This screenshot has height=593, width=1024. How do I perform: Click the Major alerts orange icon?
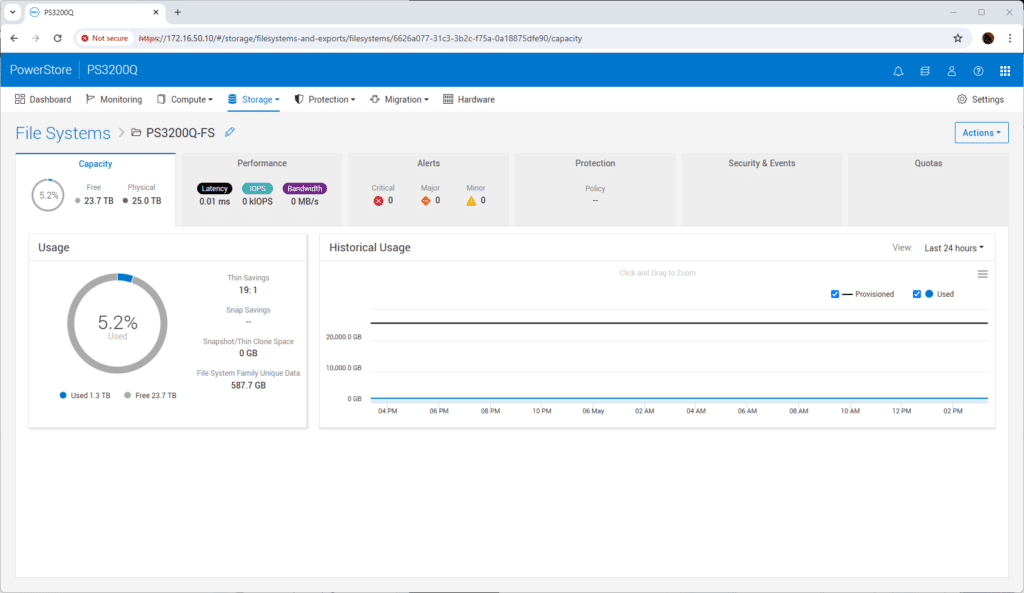click(x=426, y=201)
